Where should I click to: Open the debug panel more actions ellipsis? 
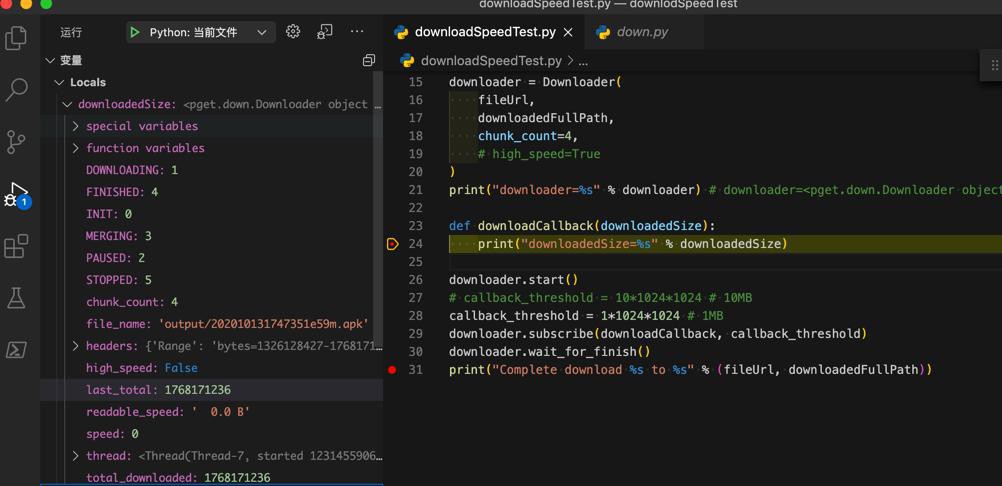click(x=357, y=31)
